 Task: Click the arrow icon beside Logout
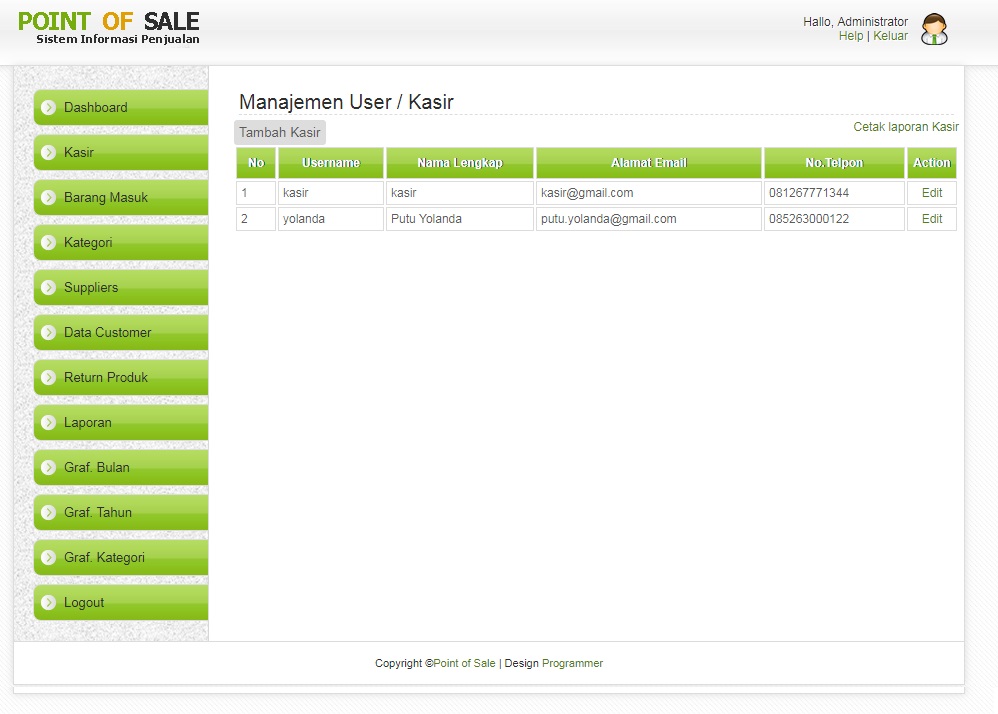tap(49, 602)
